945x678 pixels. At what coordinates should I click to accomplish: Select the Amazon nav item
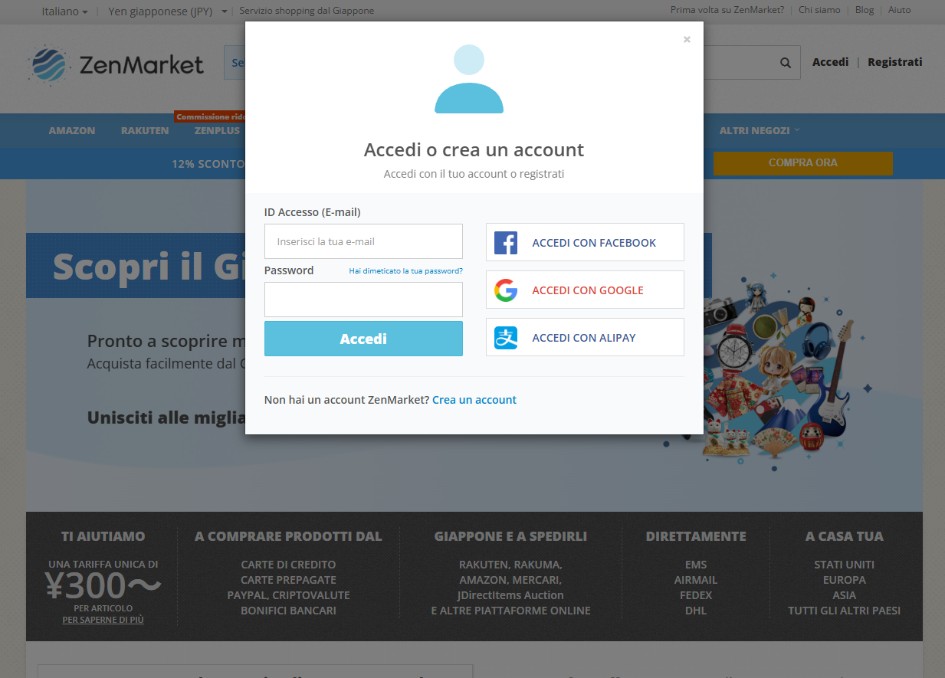[x=72, y=130]
